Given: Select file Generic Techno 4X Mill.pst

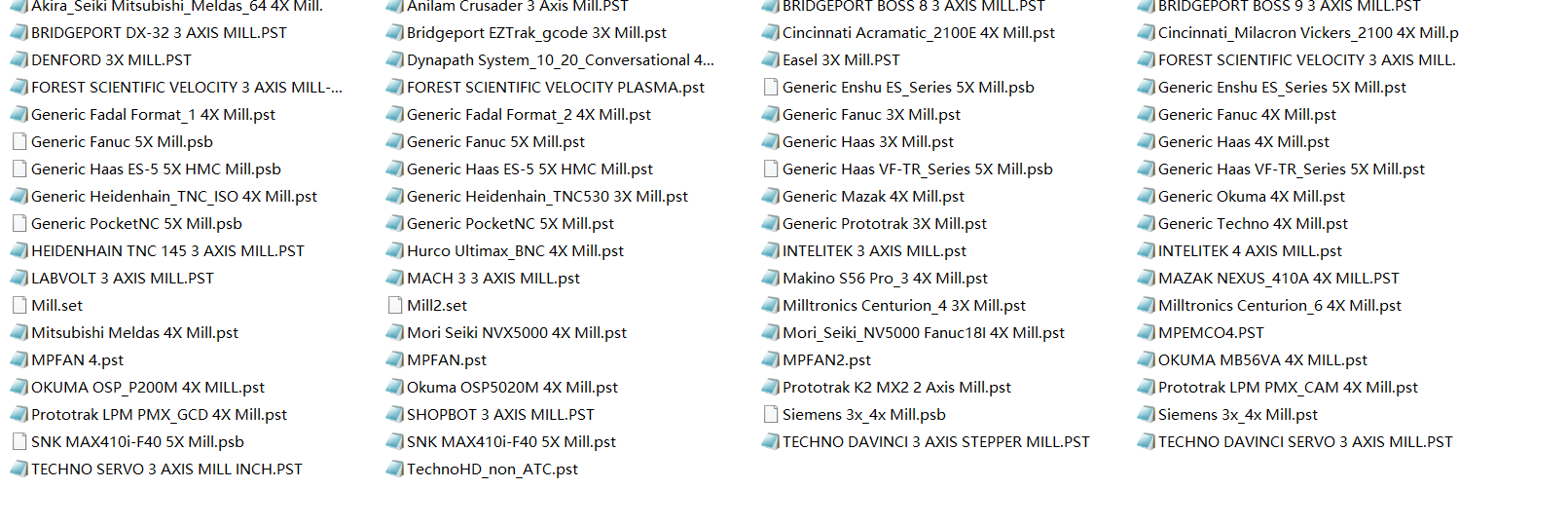Looking at the screenshot, I should tap(1253, 223).
